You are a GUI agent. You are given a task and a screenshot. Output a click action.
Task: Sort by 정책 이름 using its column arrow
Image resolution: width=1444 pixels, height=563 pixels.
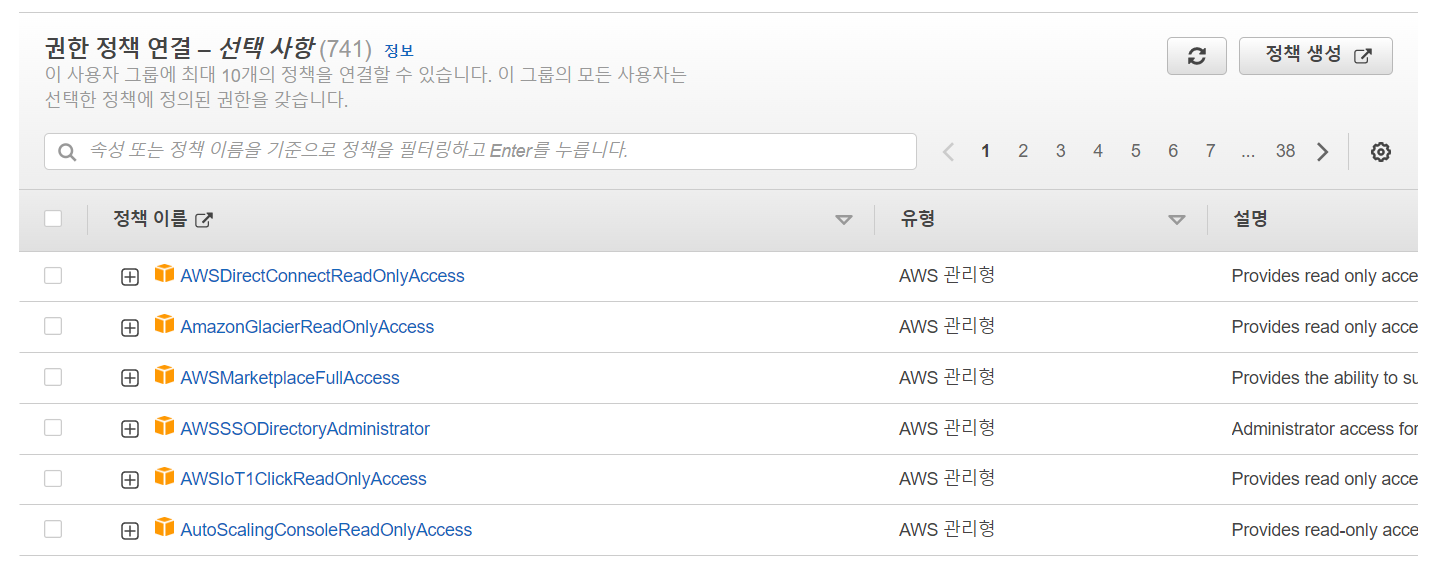coord(844,220)
